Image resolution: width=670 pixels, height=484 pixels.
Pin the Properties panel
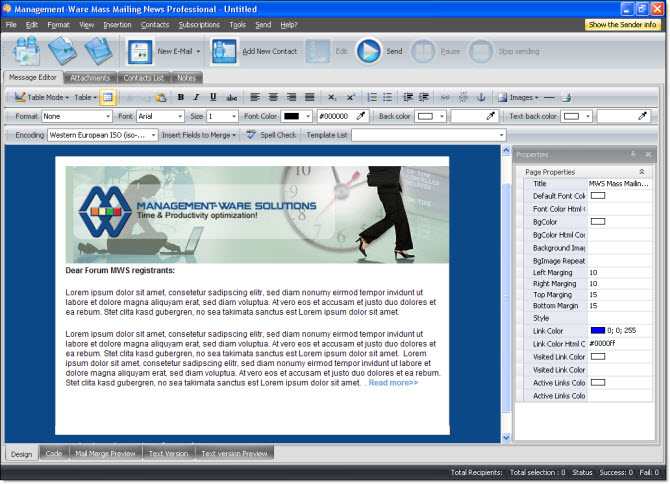click(x=633, y=155)
